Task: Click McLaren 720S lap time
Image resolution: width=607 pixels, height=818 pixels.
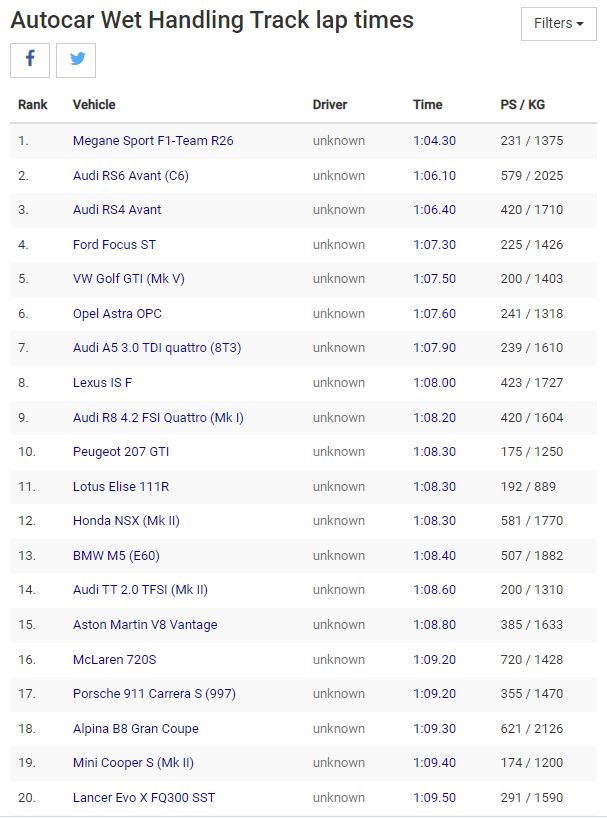Action: tap(434, 660)
